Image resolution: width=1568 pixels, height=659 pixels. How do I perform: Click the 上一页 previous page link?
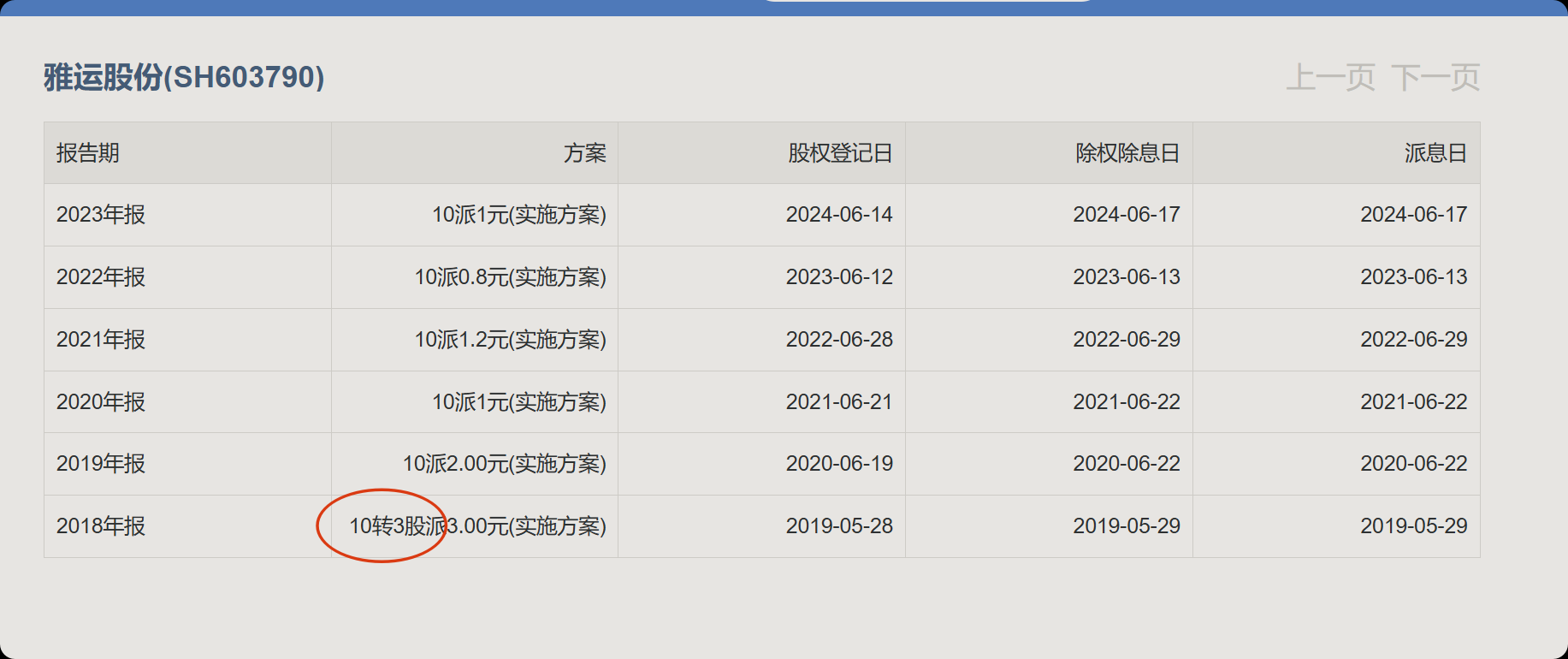tap(1330, 78)
